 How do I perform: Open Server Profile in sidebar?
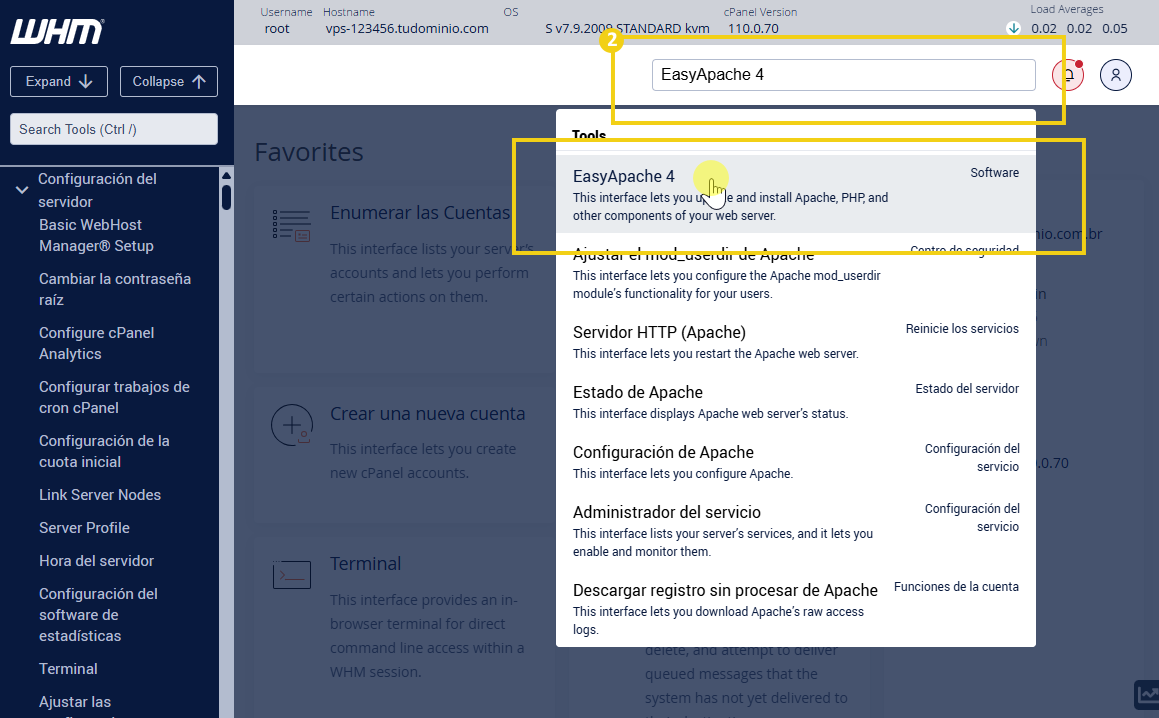84,528
